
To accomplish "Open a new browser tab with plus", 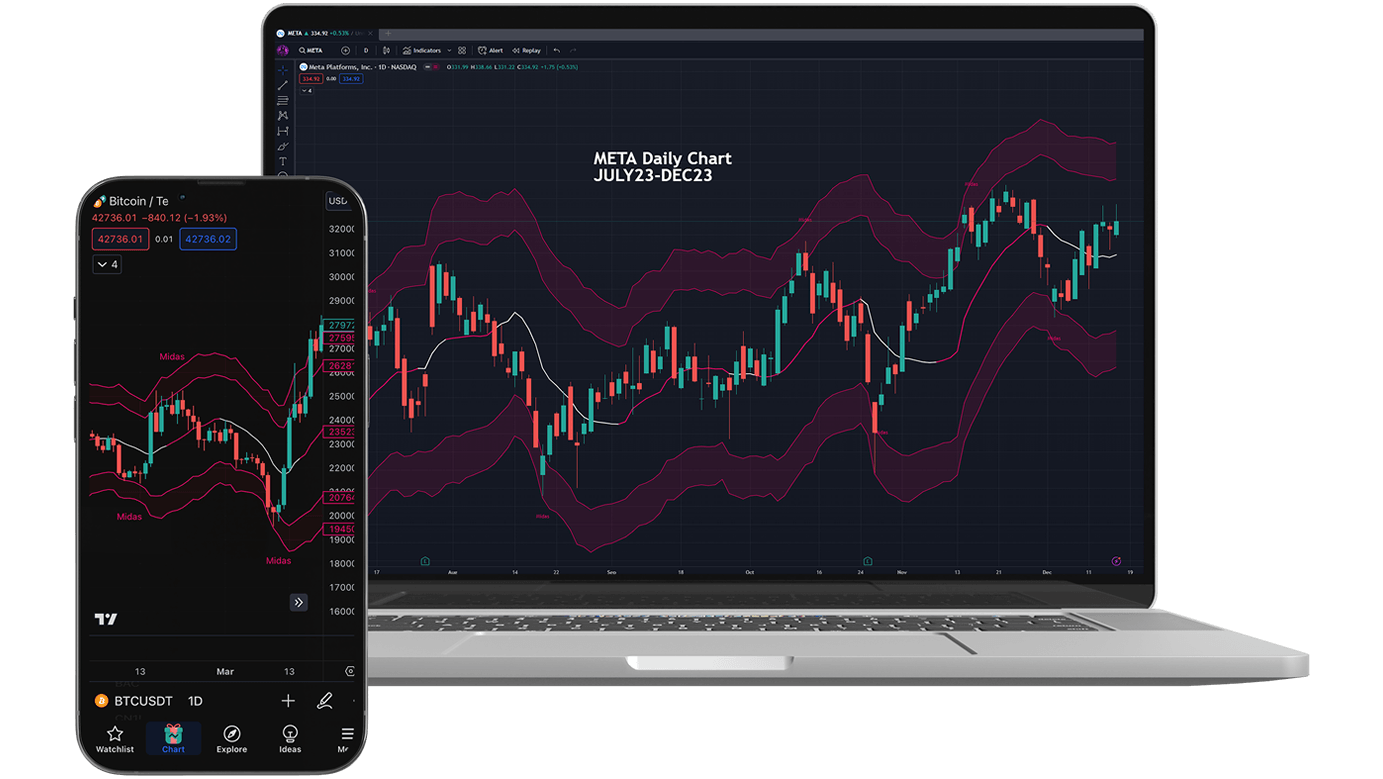I will [388, 33].
